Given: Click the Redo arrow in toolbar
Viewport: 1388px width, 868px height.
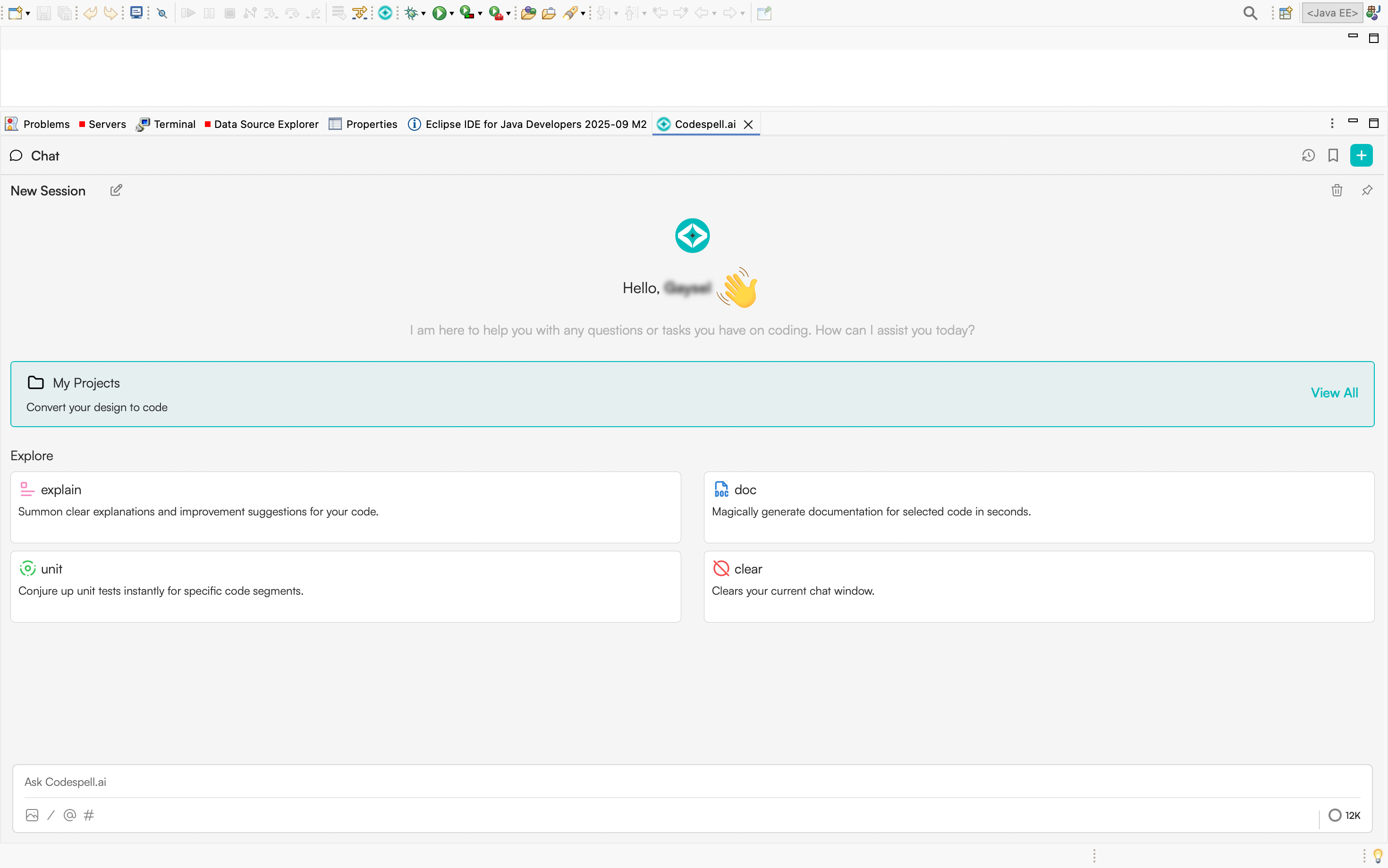Looking at the screenshot, I should click(111, 13).
